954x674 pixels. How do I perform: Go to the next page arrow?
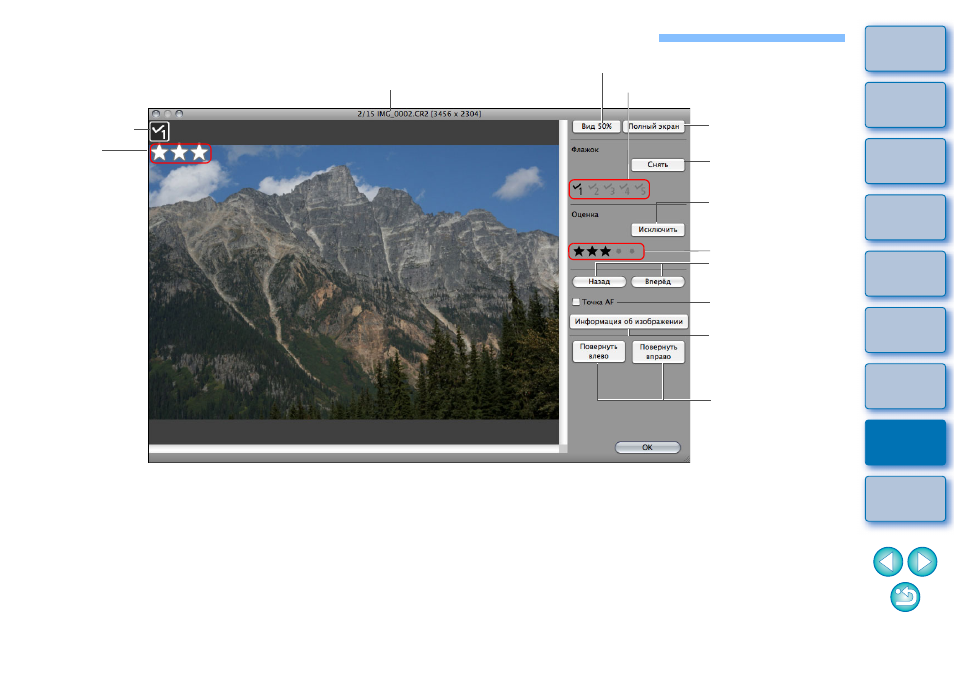[922, 561]
